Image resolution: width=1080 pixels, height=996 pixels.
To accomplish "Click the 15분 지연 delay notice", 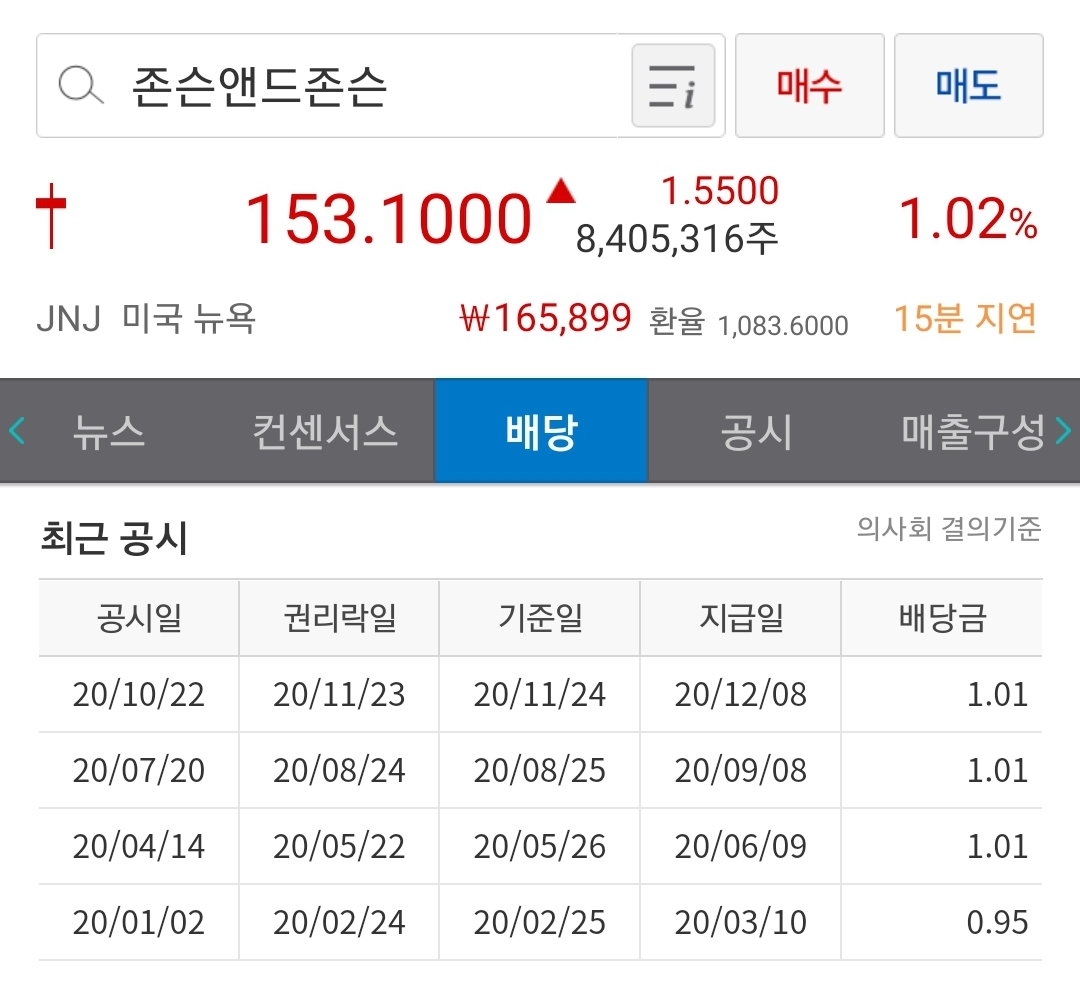I will (x=965, y=318).
